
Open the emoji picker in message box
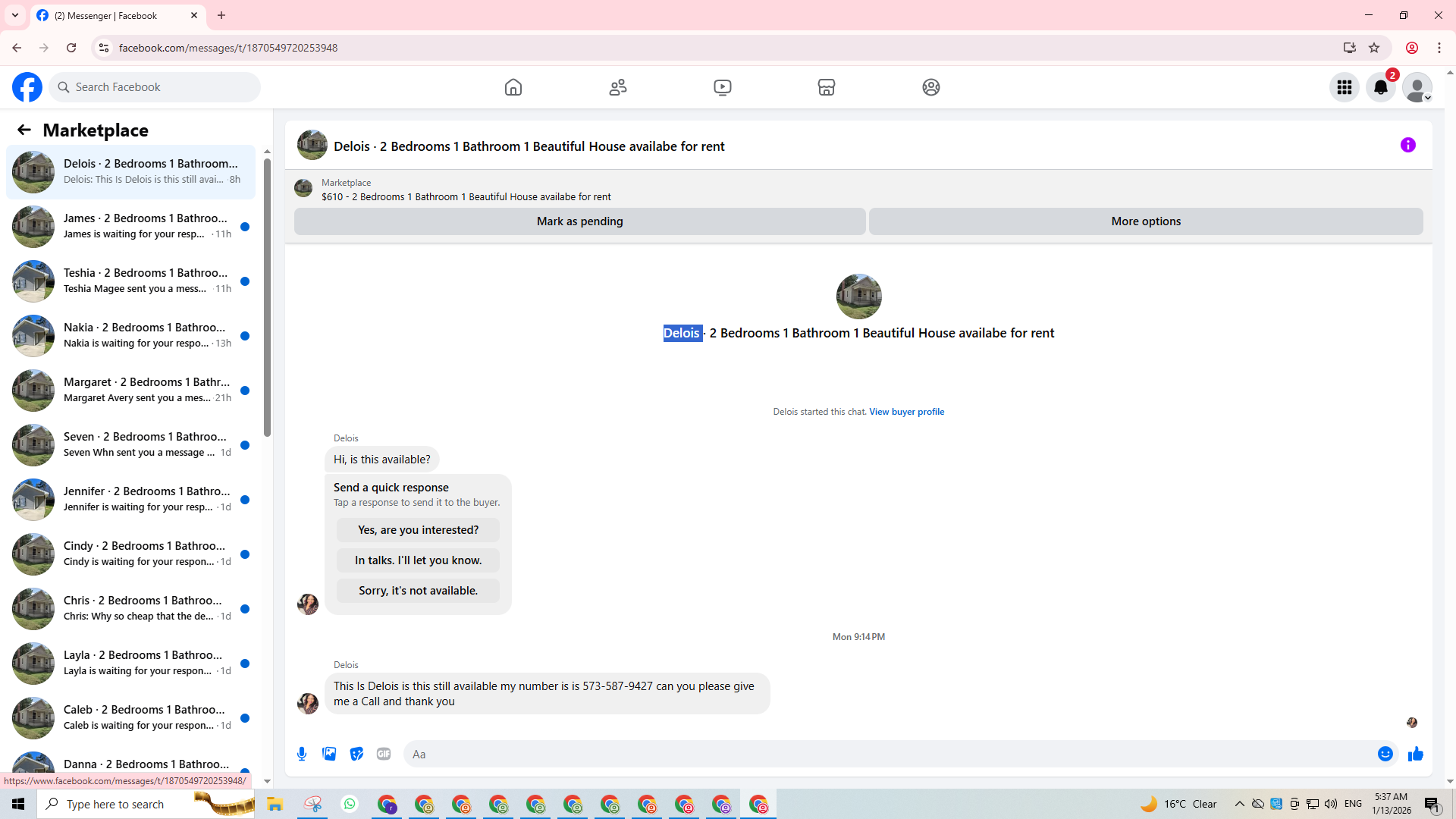click(1385, 754)
